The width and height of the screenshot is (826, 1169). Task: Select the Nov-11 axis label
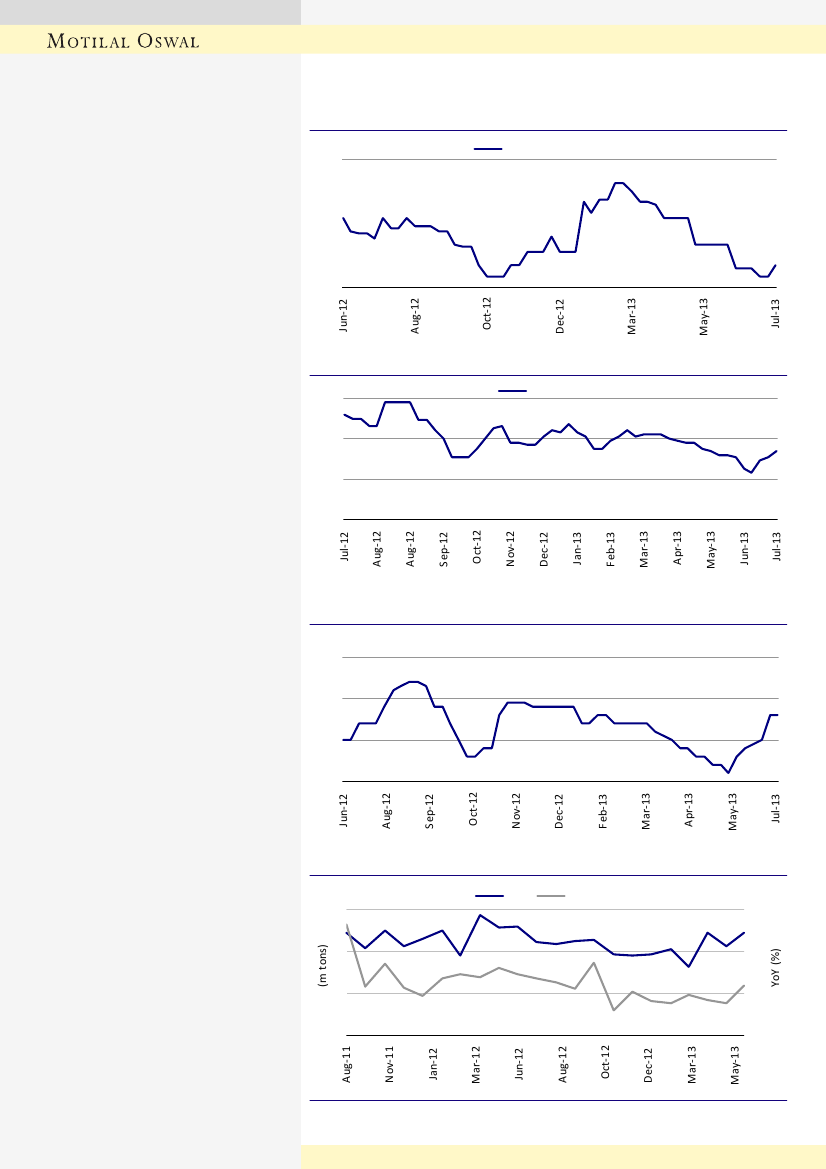391,1064
